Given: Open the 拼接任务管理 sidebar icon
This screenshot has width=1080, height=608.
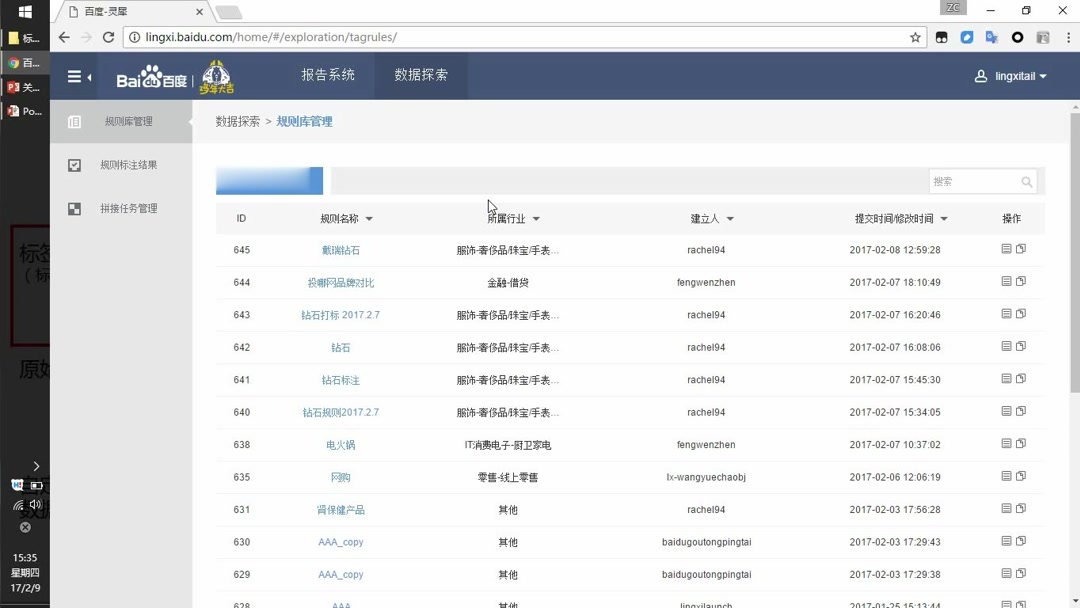Looking at the screenshot, I should [x=74, y=208].
